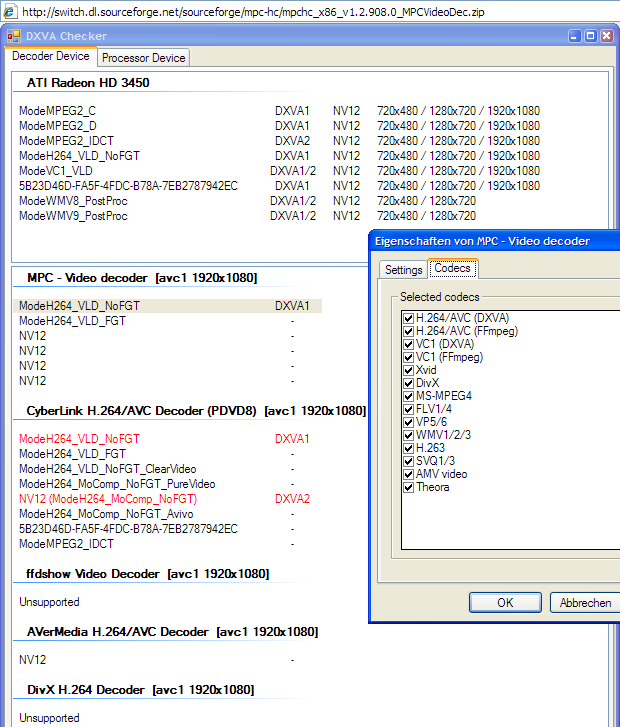620x727 pixels.
Task: Toggle the FLV1/4 checkbox
Action: (x=408, y=409)
